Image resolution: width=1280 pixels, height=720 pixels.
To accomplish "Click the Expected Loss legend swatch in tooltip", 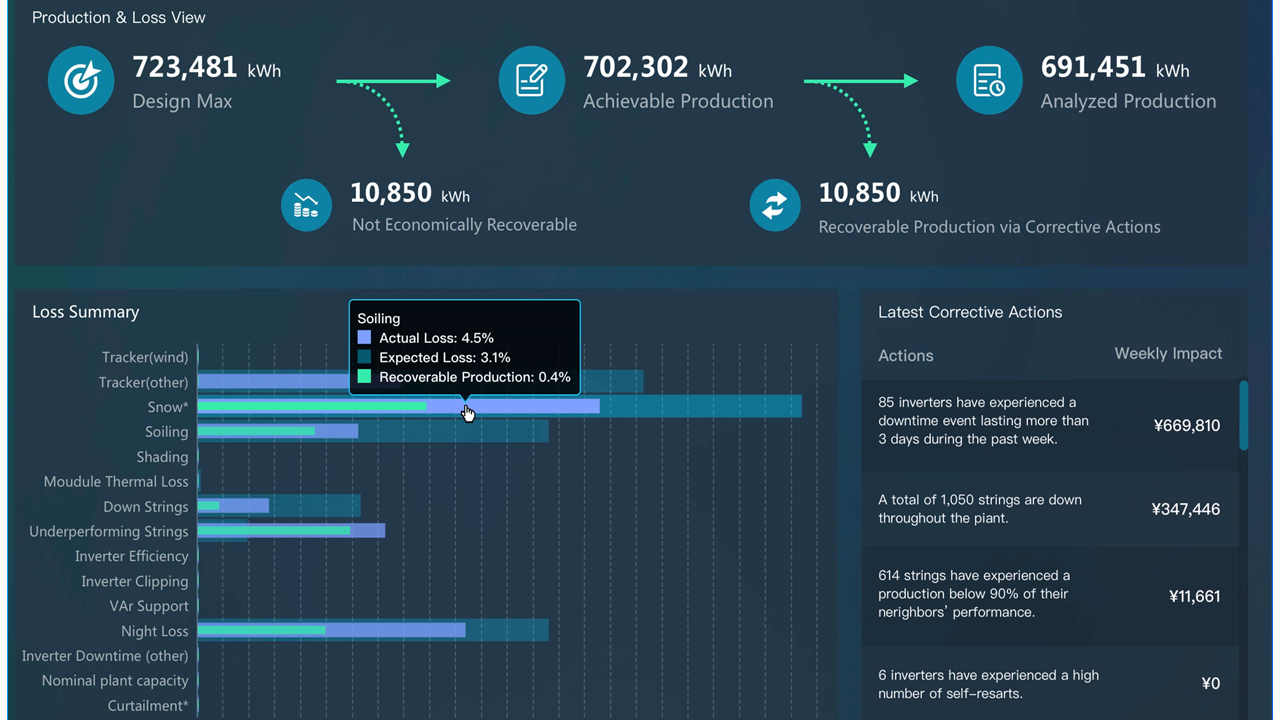I will pyautogui.click(x=364, y=357).
